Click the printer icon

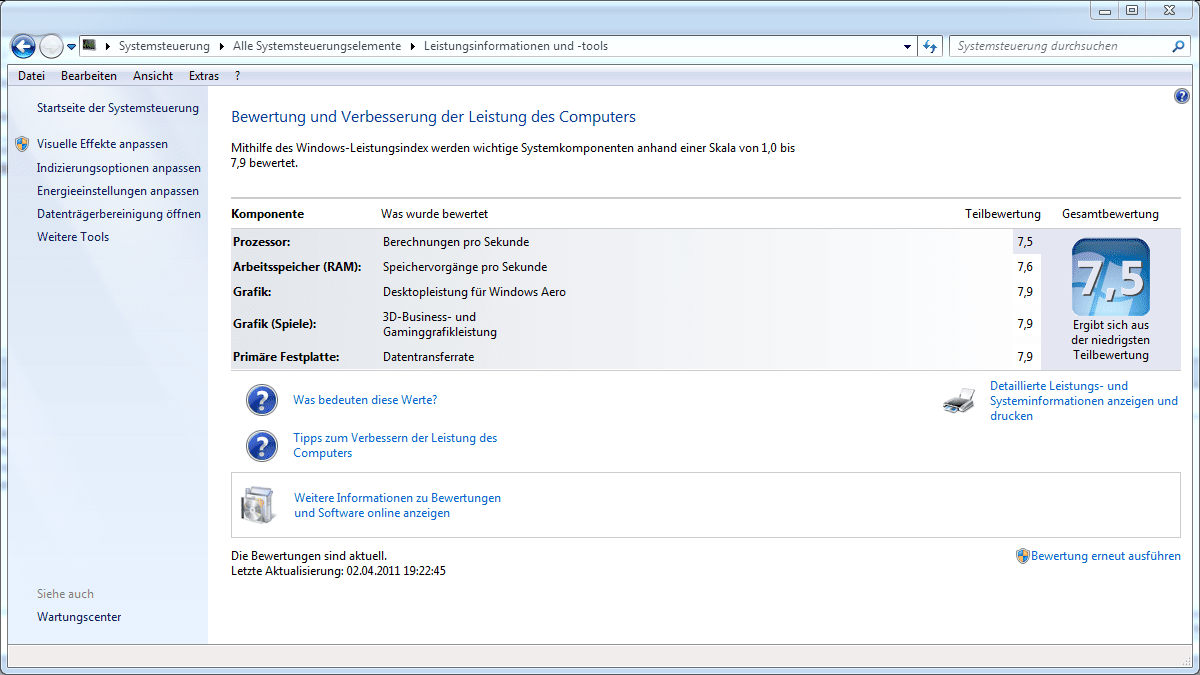point(958,401)
